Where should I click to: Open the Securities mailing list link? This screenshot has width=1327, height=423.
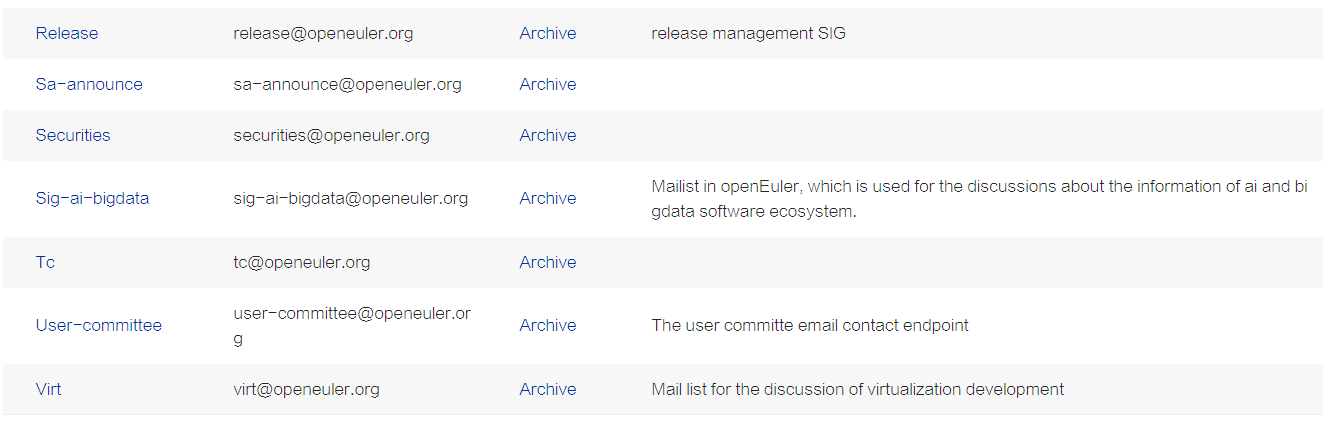(x=73, y=135)
